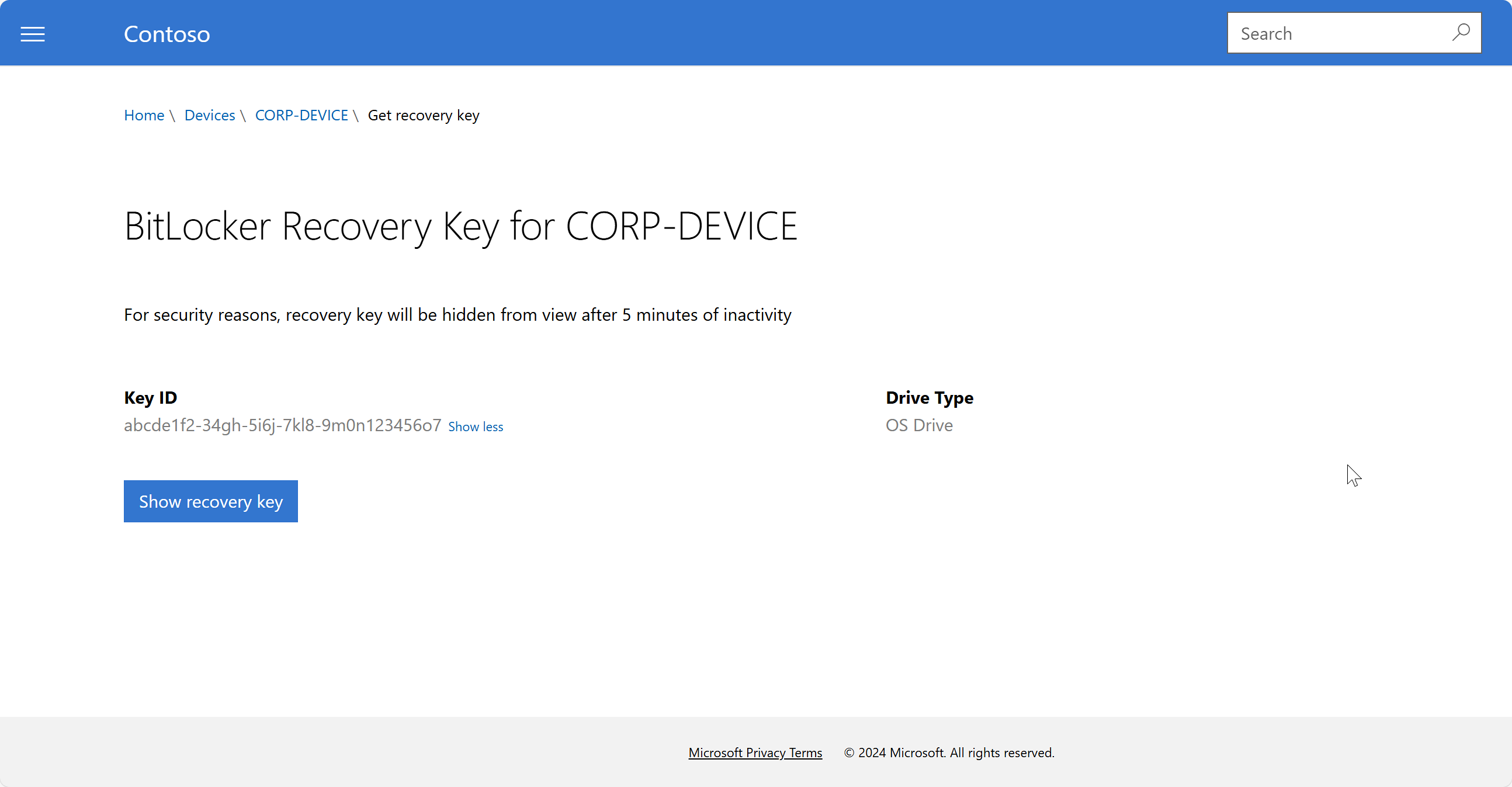Click the hamburger menu icon
1512x787 pixels.
coord(33,33)
